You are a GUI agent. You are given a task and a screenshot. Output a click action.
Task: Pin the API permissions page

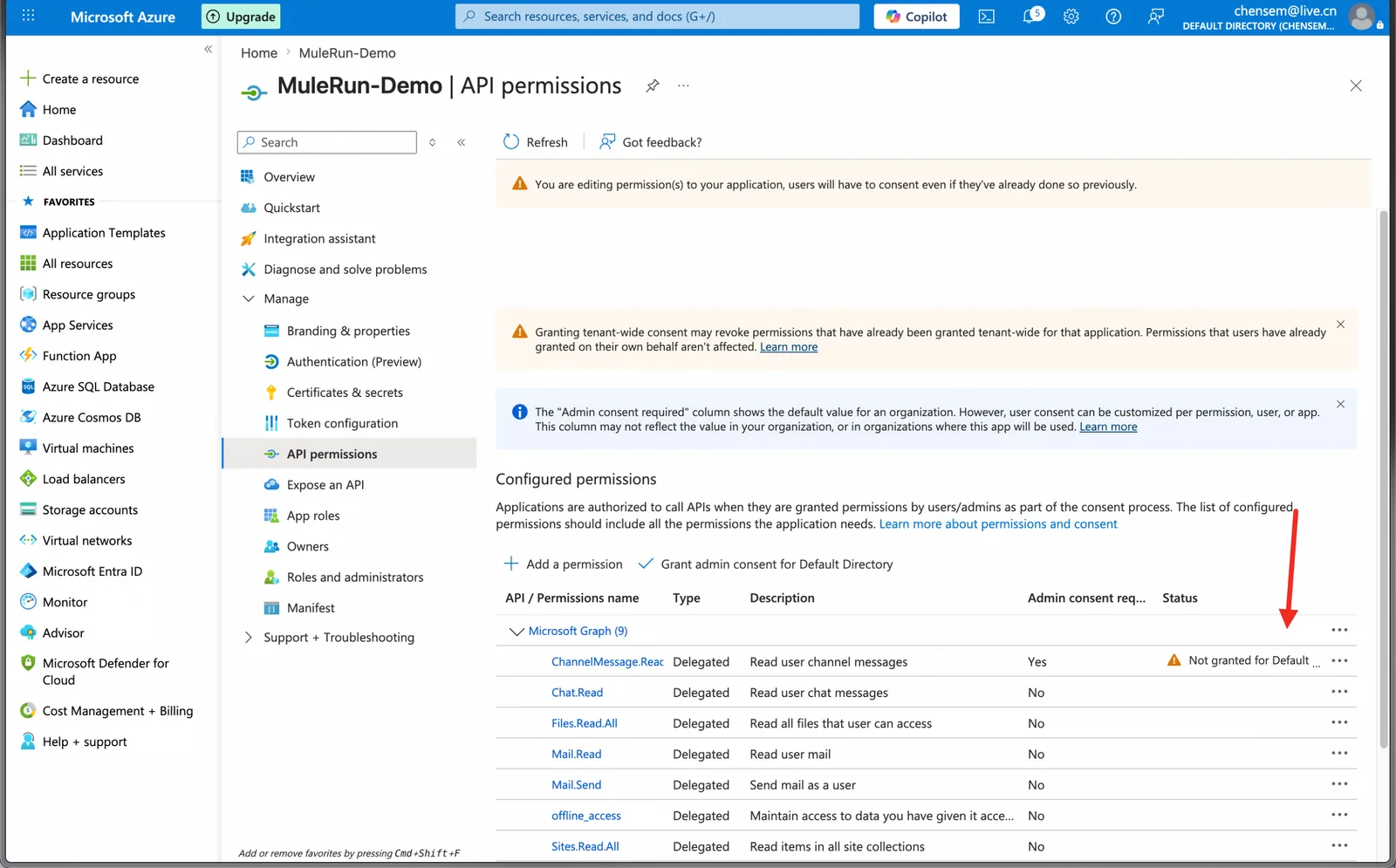pos(653,85)
